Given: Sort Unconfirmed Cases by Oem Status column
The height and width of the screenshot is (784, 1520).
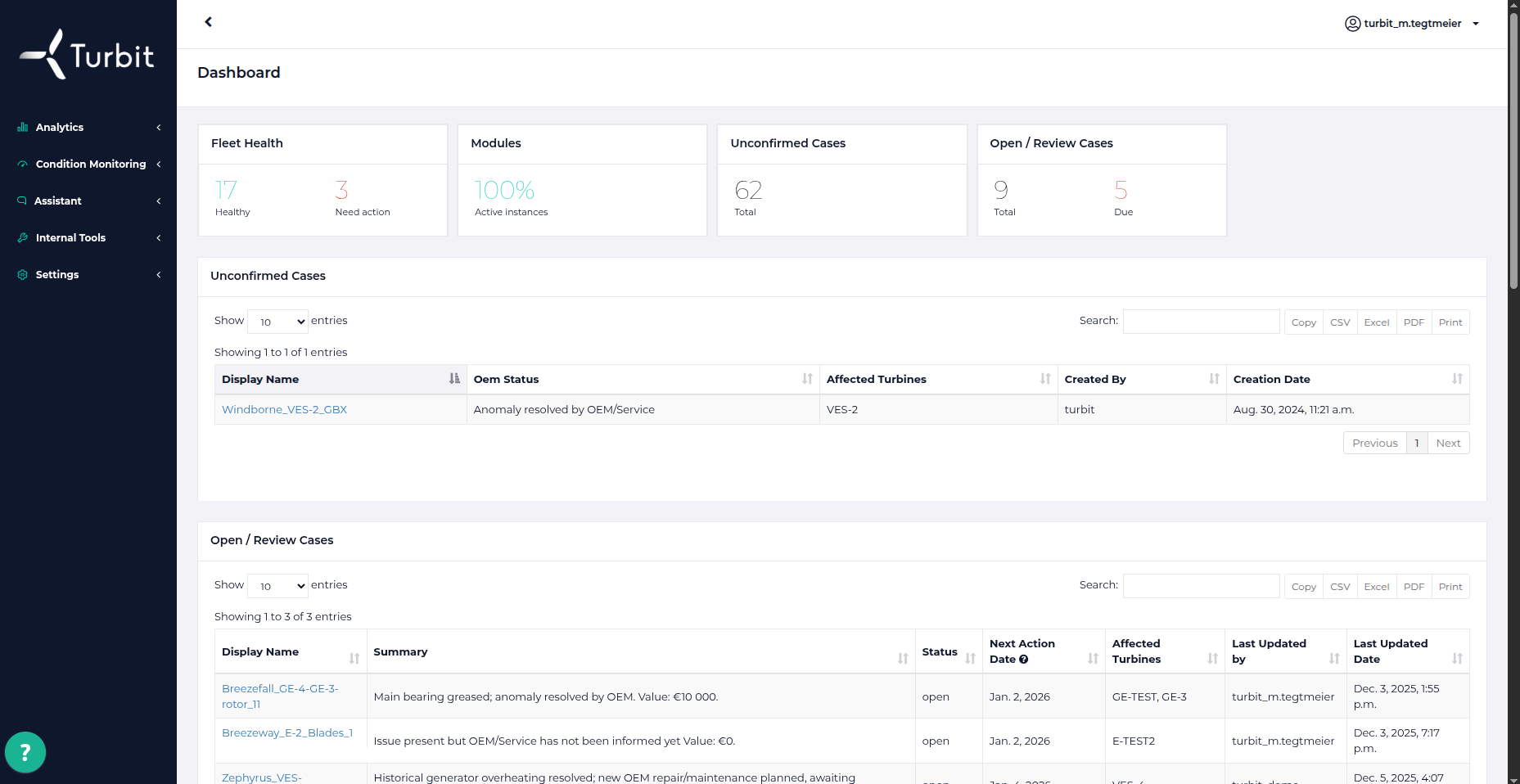Looking at the screenshot, I should point(642,379).
